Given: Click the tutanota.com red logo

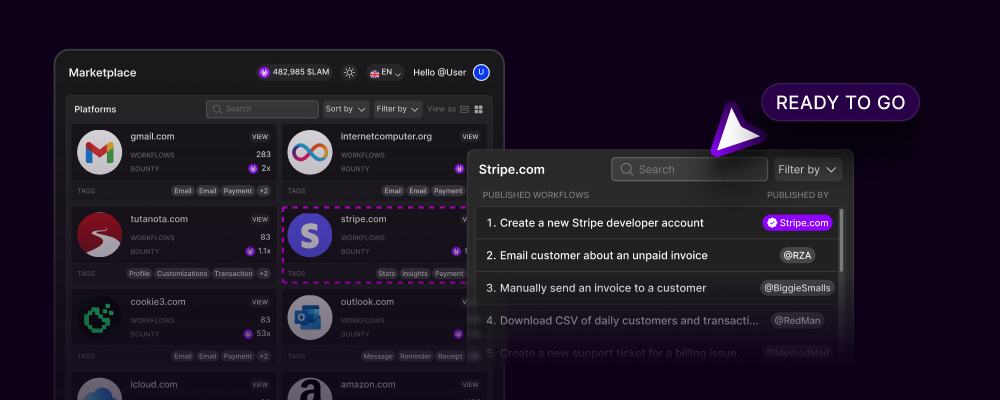Looking at the screenshot, I should click(x=99, y=235).
